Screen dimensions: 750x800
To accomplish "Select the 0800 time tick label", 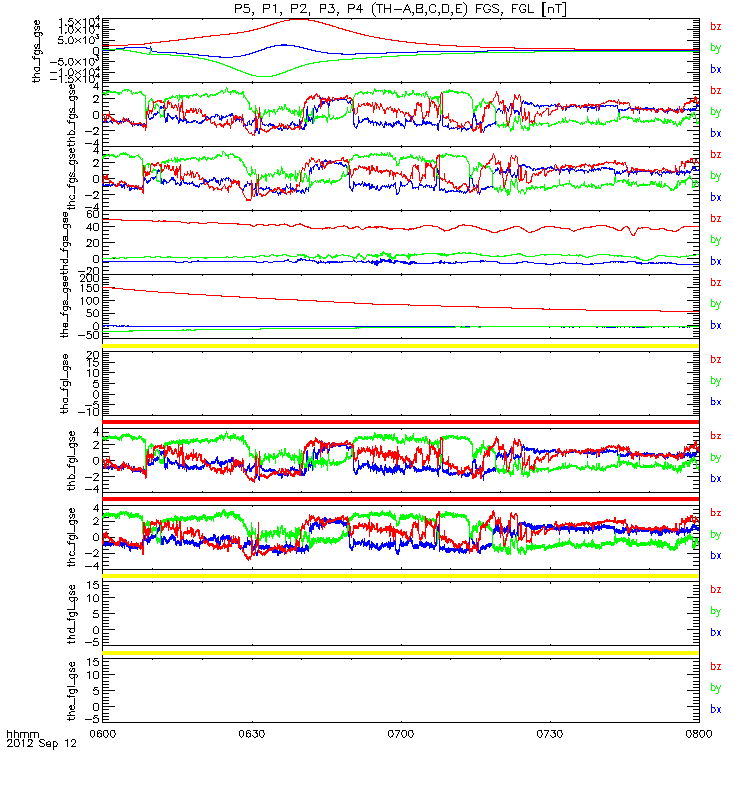I will tap(699, 734).
